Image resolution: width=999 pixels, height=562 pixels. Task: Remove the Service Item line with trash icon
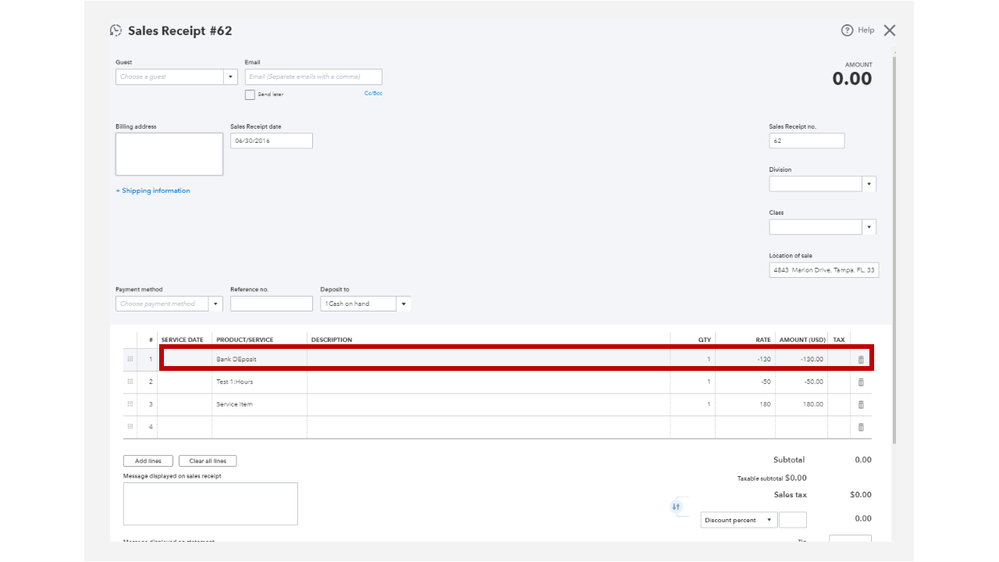pyautogui.click(x=861, y=405)
